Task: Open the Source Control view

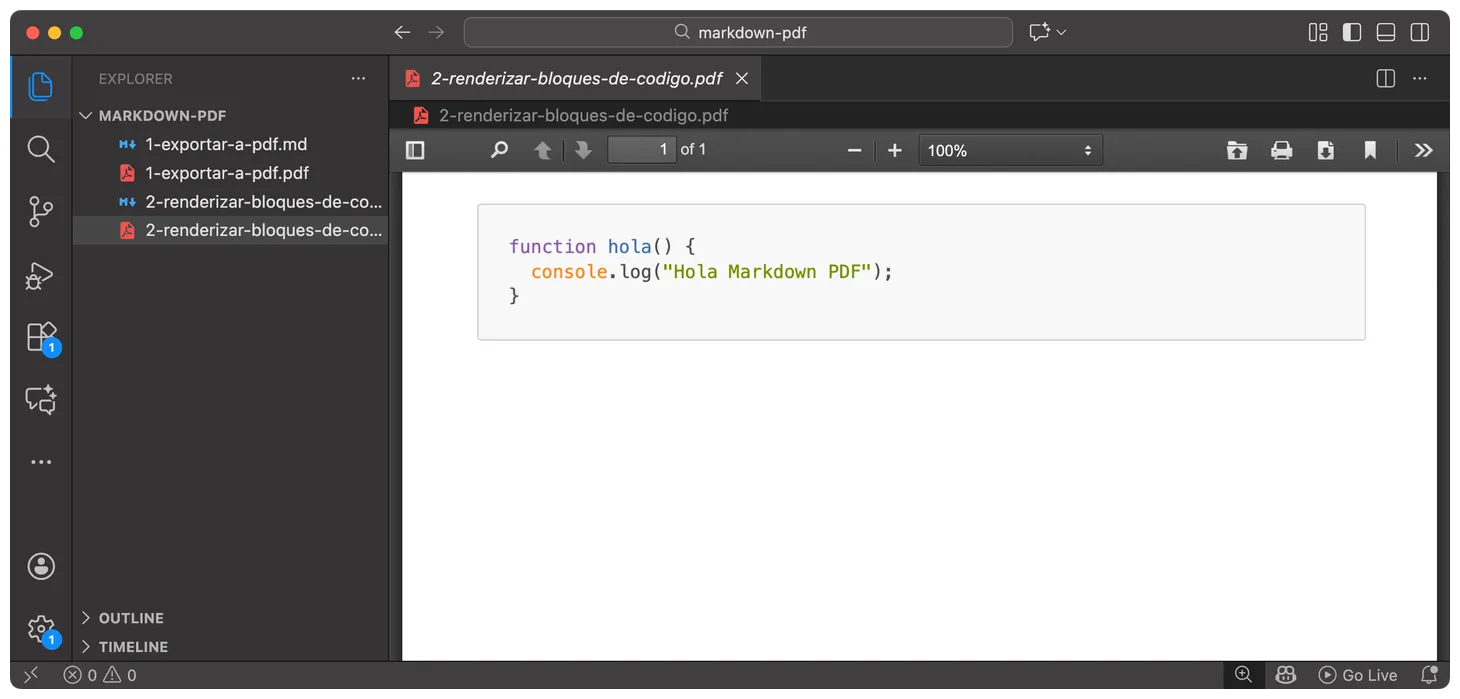Action: 41,211
